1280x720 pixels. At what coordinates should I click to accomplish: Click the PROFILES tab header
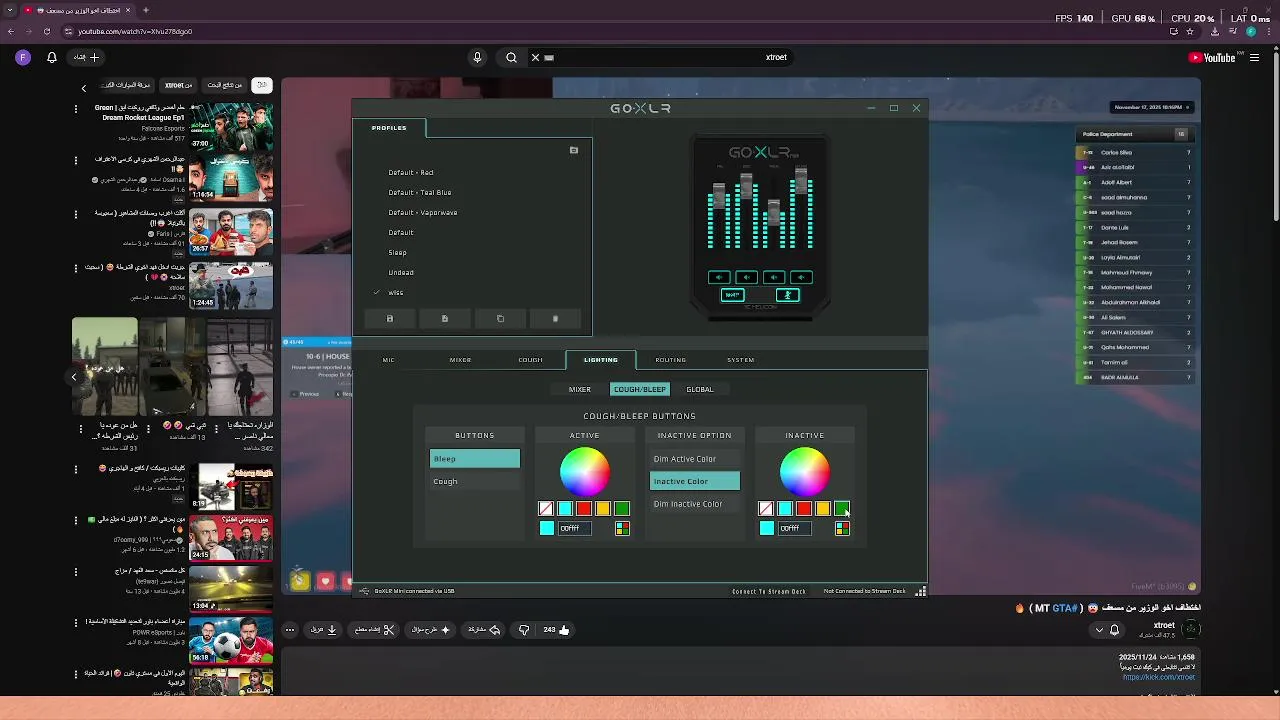tap(389, 128)
